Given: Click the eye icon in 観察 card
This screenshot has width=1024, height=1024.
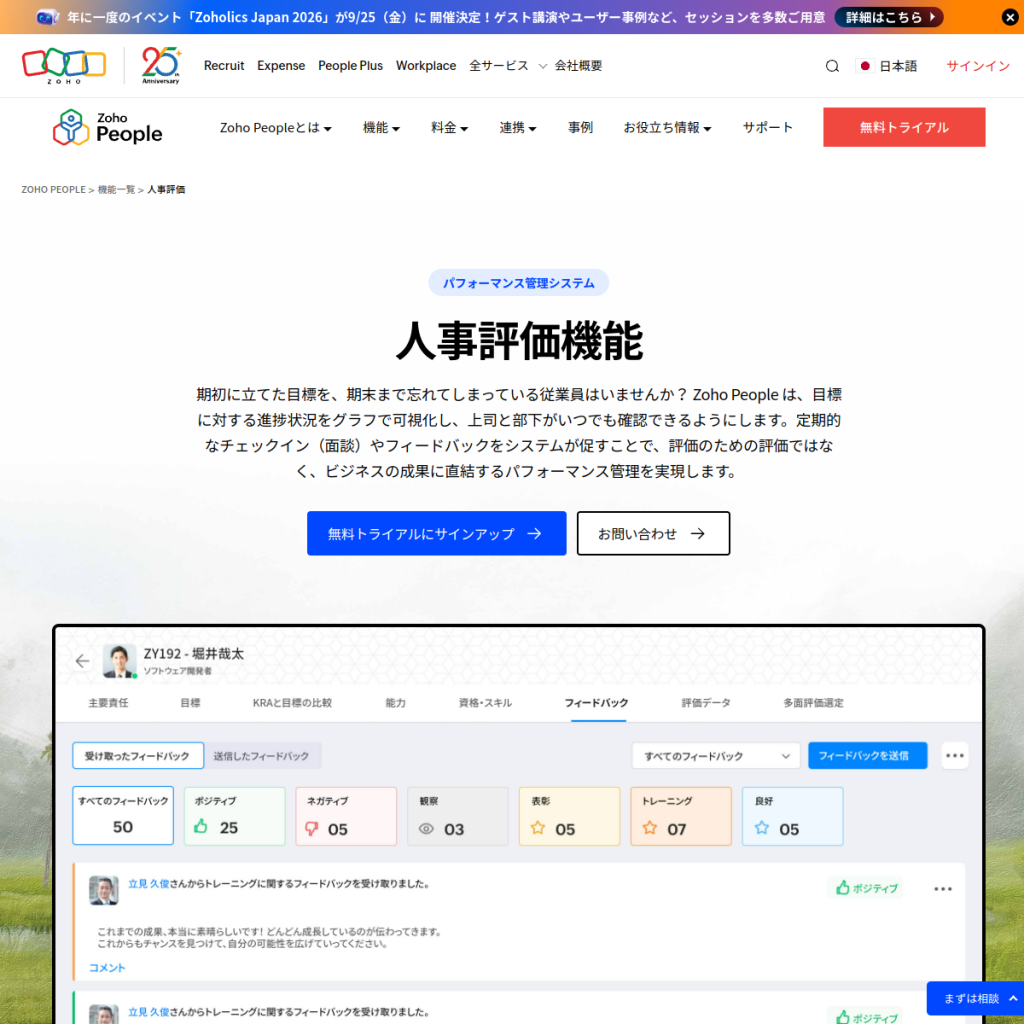Looking at the screenshot, I should click(x=426, y=829).
